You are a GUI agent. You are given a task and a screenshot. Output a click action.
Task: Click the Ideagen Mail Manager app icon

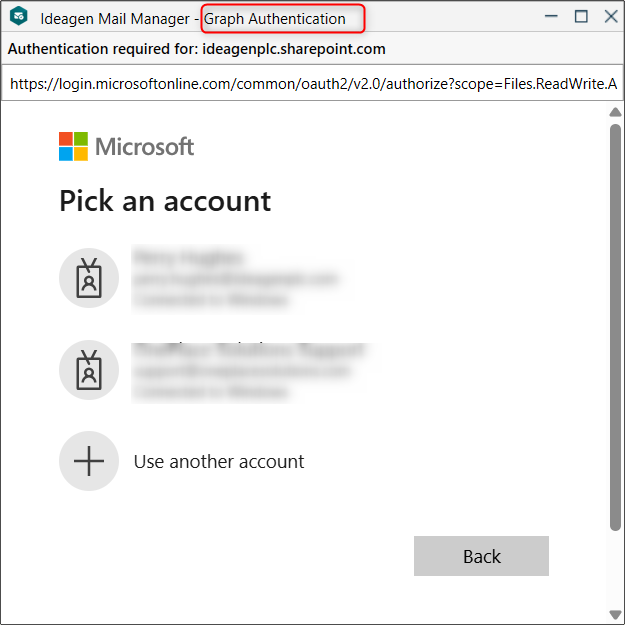(18, 18)
